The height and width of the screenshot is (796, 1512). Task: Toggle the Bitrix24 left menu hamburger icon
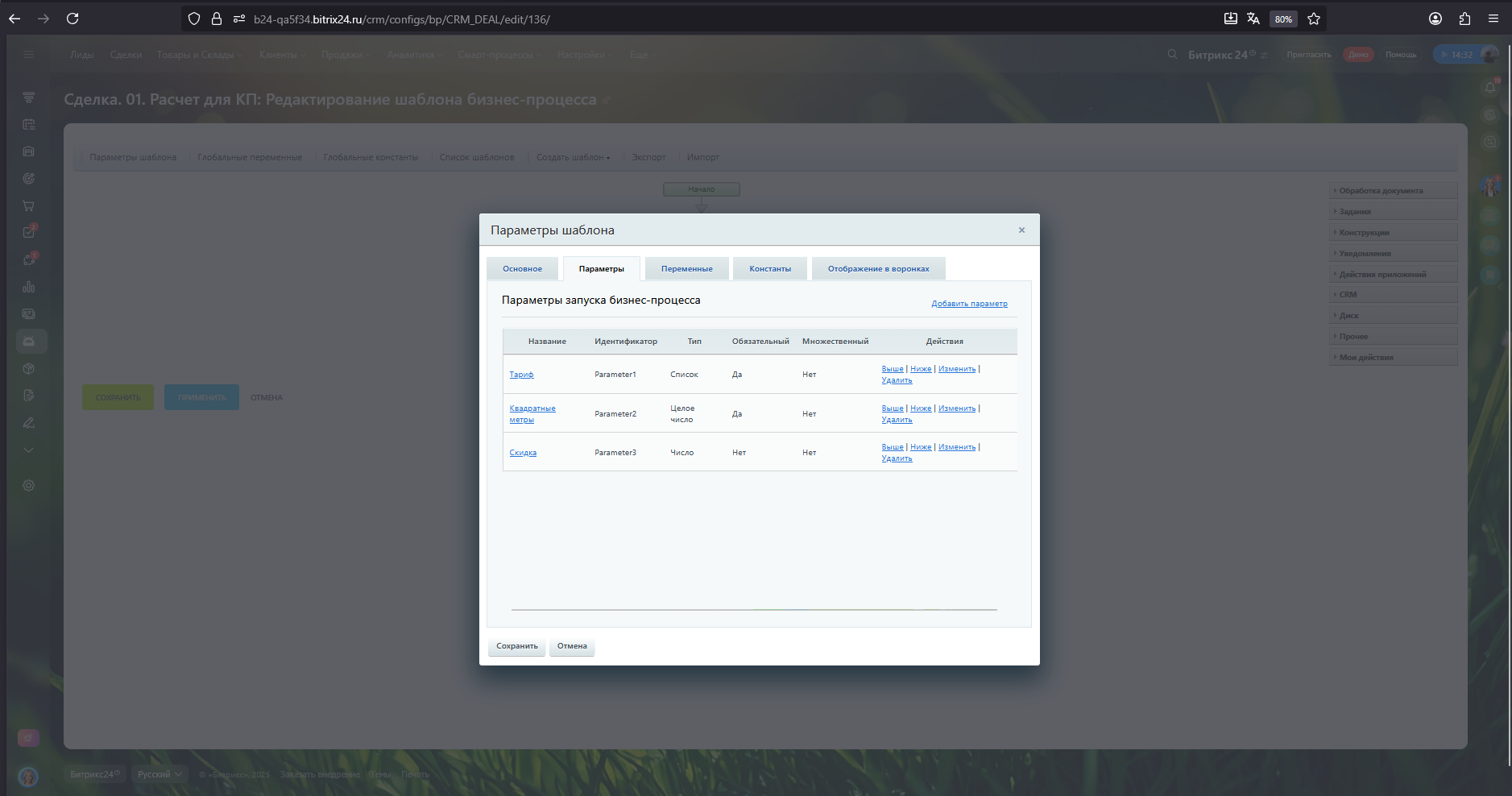coord(28,54)
